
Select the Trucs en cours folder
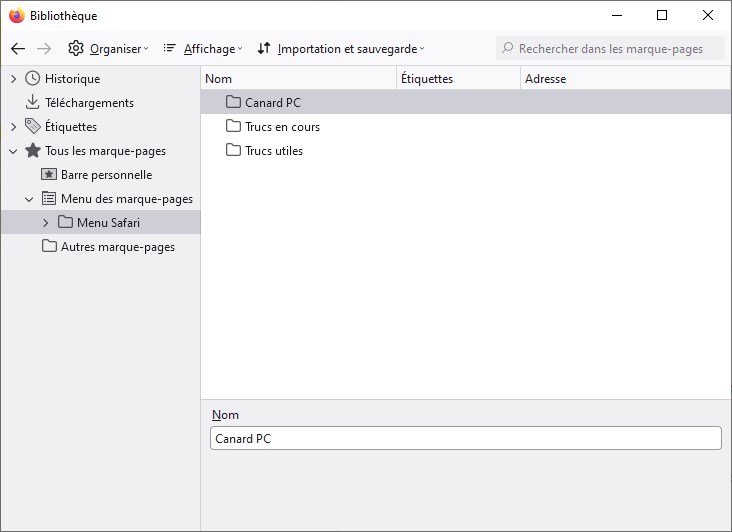(x=466, y=126)
